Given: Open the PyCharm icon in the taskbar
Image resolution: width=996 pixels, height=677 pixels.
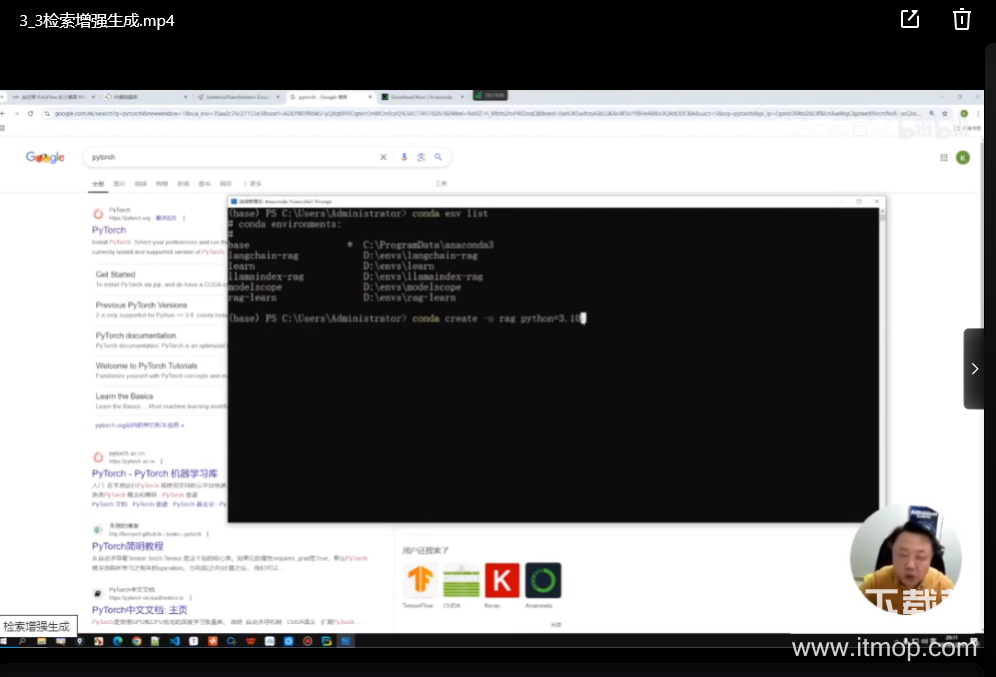Looking at the screenshot, I should (326, 641).
